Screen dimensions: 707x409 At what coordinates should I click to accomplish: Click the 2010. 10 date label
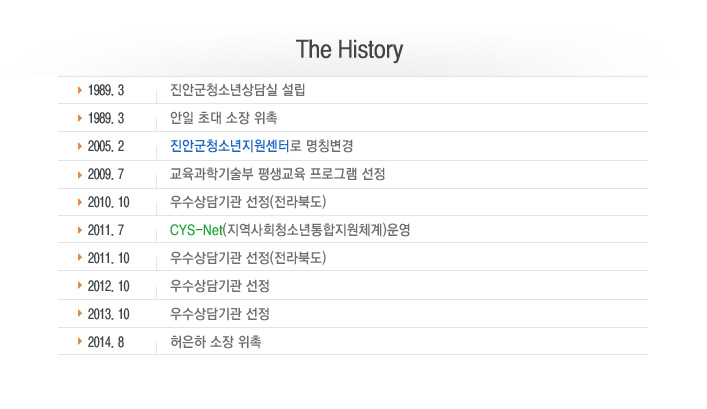109,202
